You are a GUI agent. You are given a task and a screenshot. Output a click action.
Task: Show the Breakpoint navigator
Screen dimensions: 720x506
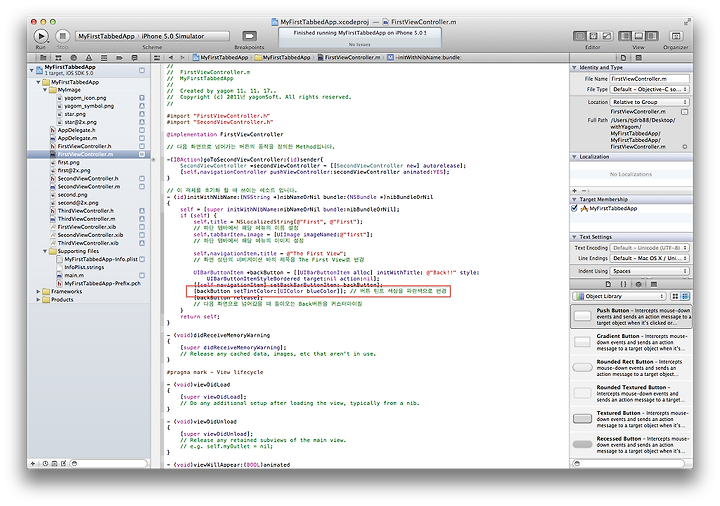(x=119, y=58)
